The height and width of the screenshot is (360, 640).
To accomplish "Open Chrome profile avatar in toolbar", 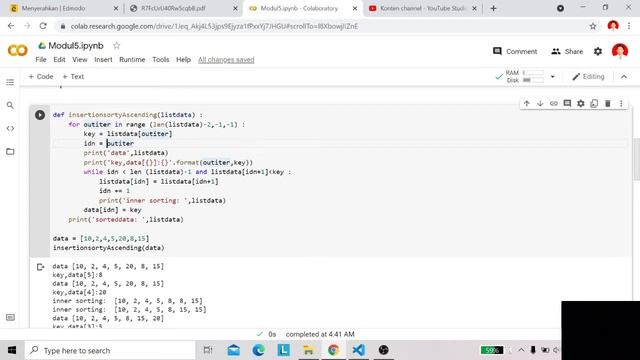I will click(x=613, y=26).
